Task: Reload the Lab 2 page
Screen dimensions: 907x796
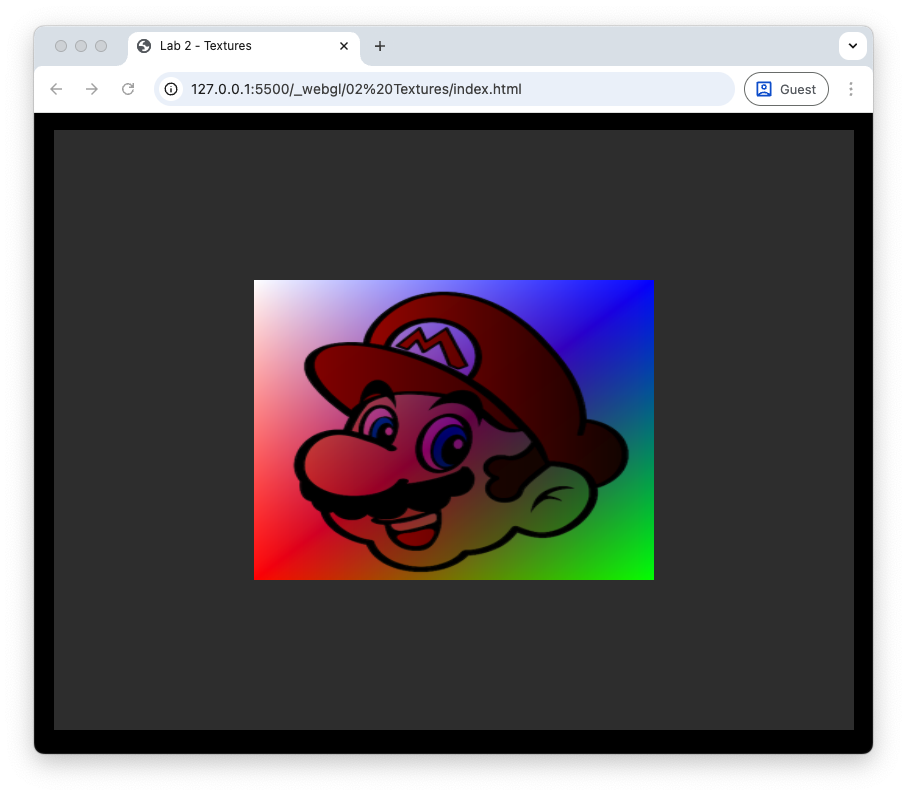Action: (x=128, y=89)
